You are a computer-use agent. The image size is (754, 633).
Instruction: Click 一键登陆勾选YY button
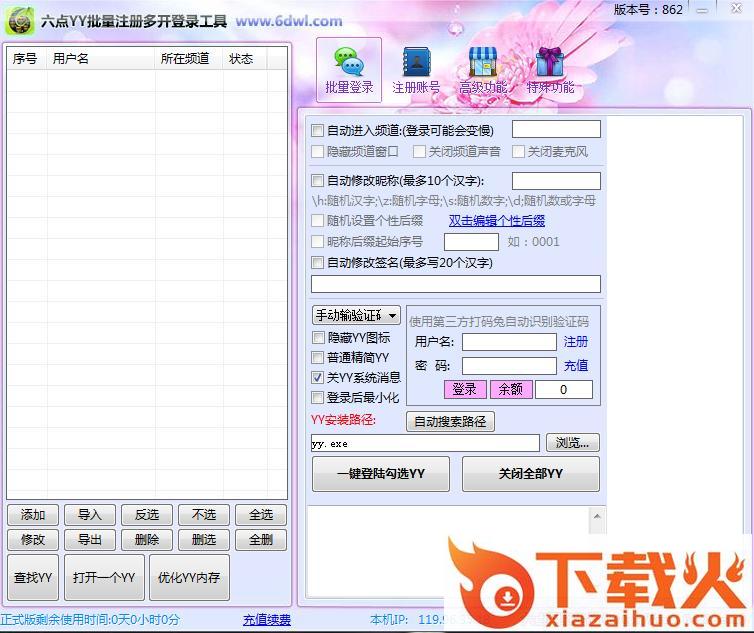(x=381, y=474)
